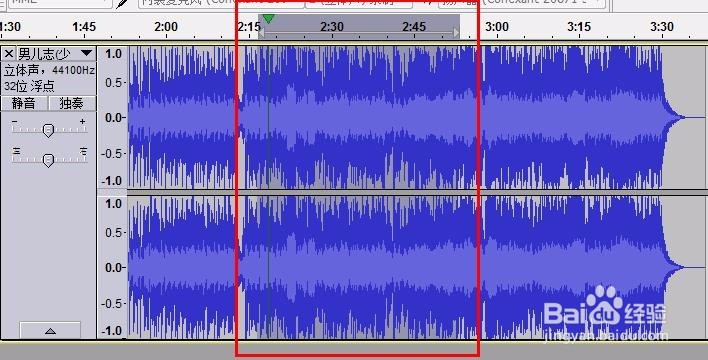Viewport: 708px width, 360px height.
Task: Click the track pan slider handle
Action: tap(48, 160)
